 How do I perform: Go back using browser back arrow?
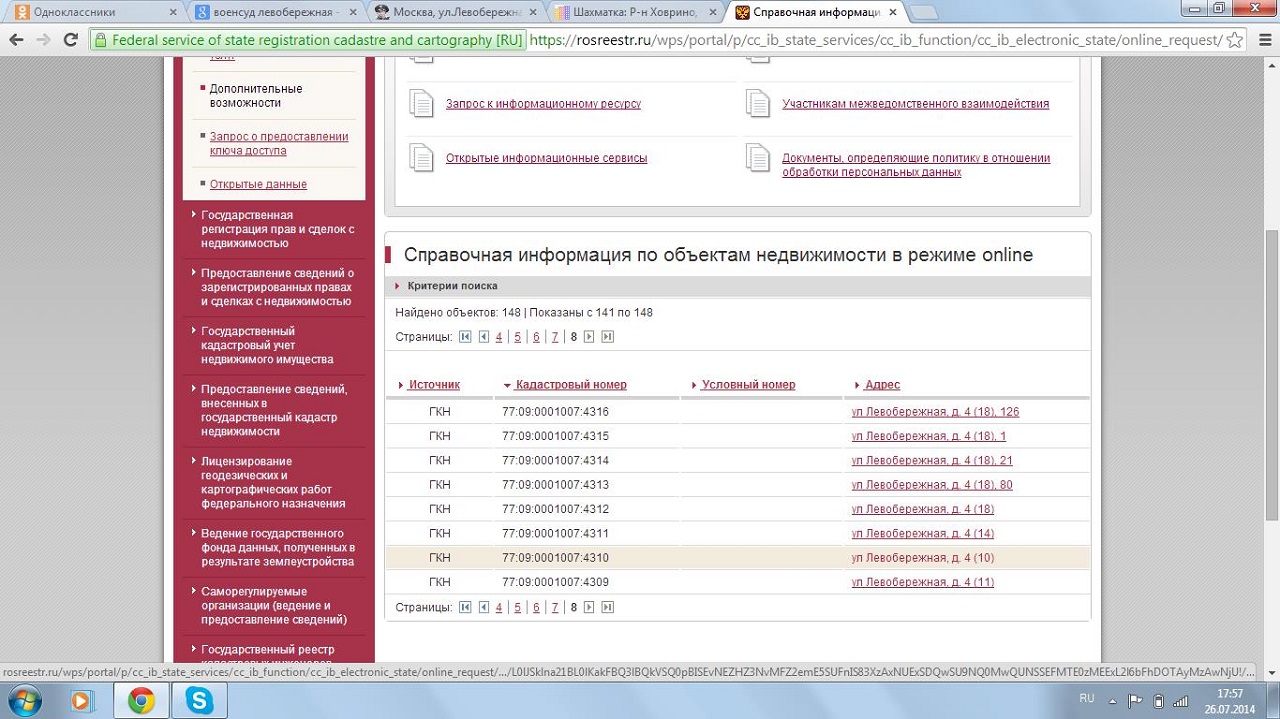pos(17,40)
